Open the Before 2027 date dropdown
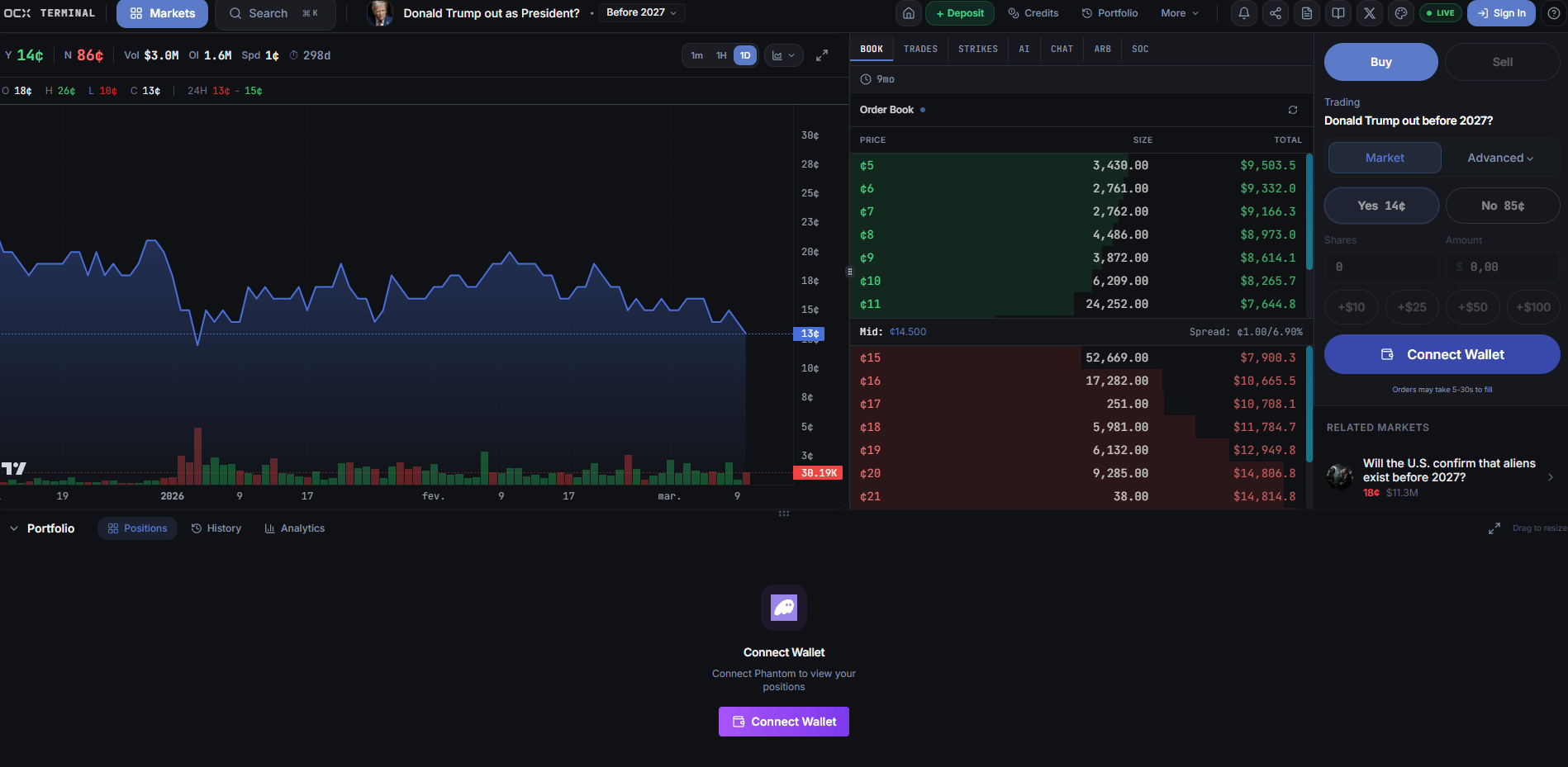 641,13
